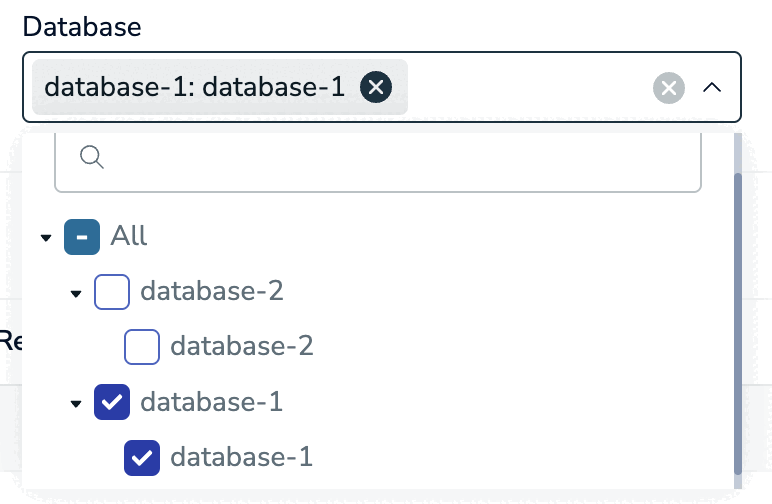This screenshot has width=772, height=504.
Task: Click the parent database-1 label
Action: point(212,402)
